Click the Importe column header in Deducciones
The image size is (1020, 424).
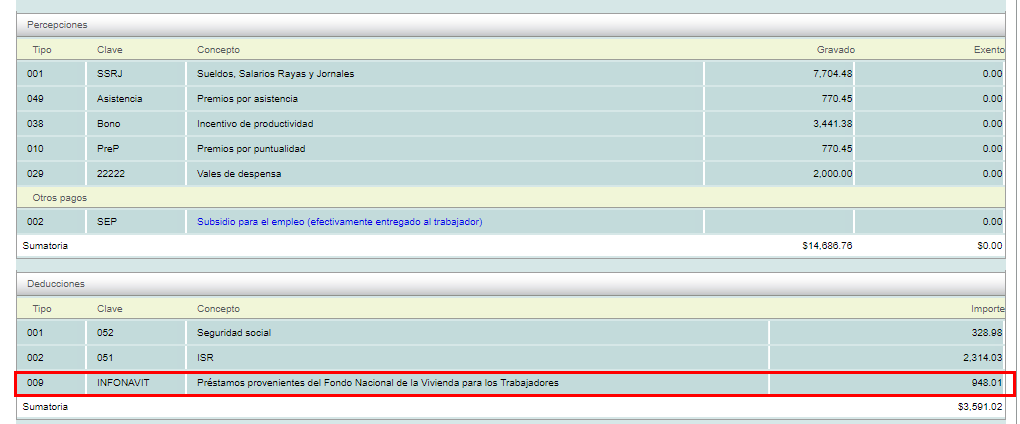[x=987, y=309]
